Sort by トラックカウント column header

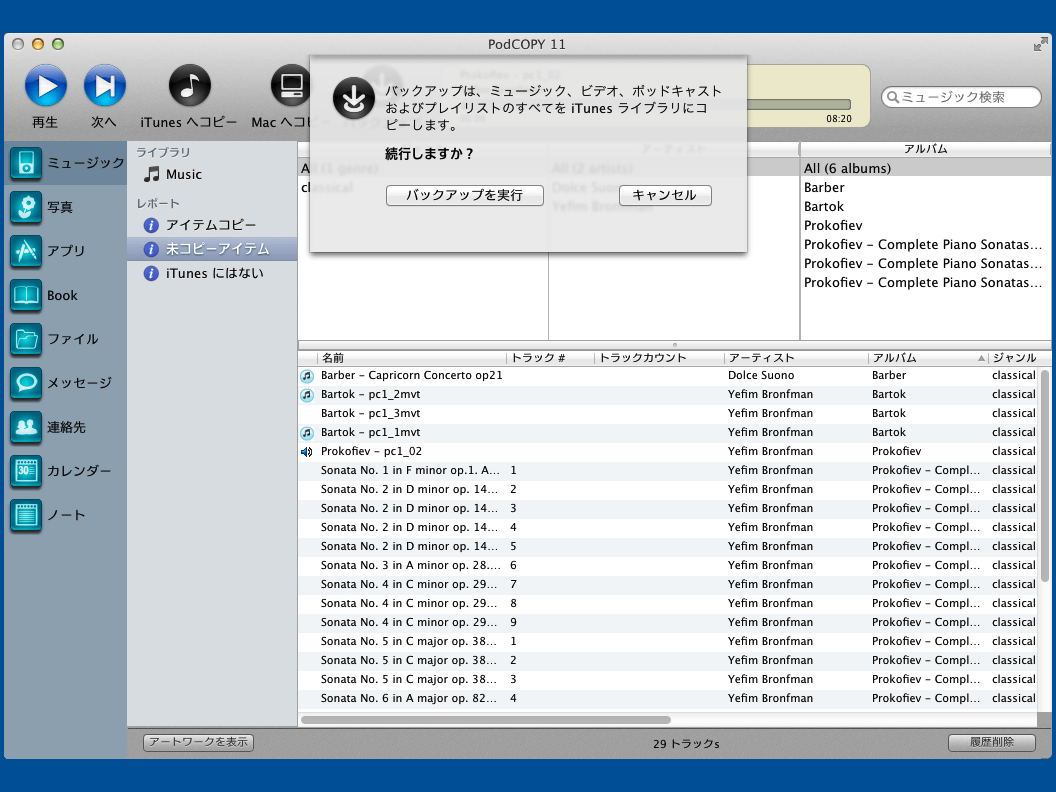click(x=659, y=358)
